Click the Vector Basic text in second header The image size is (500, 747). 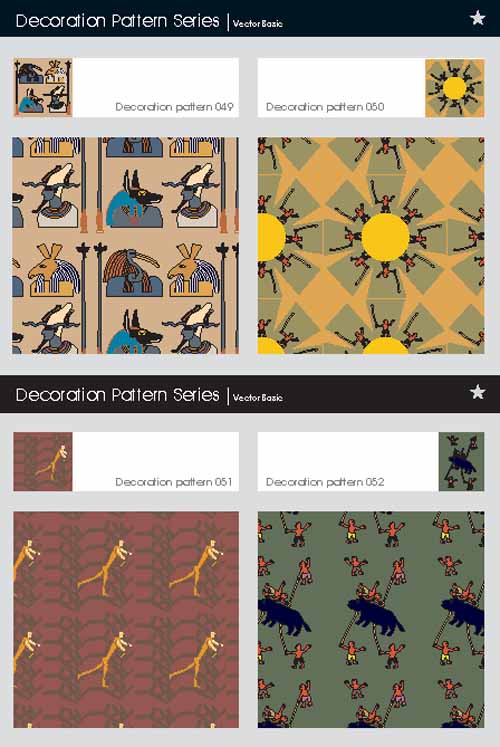[x=258, y=398]
